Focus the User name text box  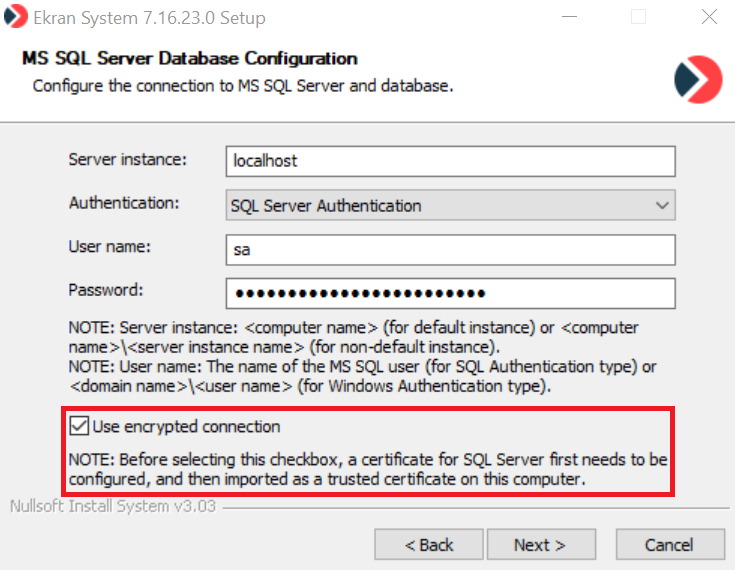[x=451, y=249]
